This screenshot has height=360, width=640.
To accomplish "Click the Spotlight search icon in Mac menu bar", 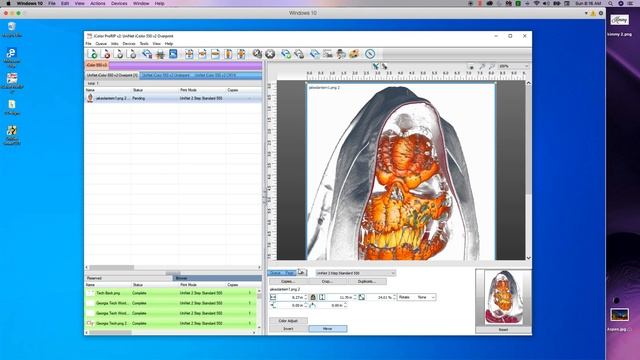I will point(610,3).
